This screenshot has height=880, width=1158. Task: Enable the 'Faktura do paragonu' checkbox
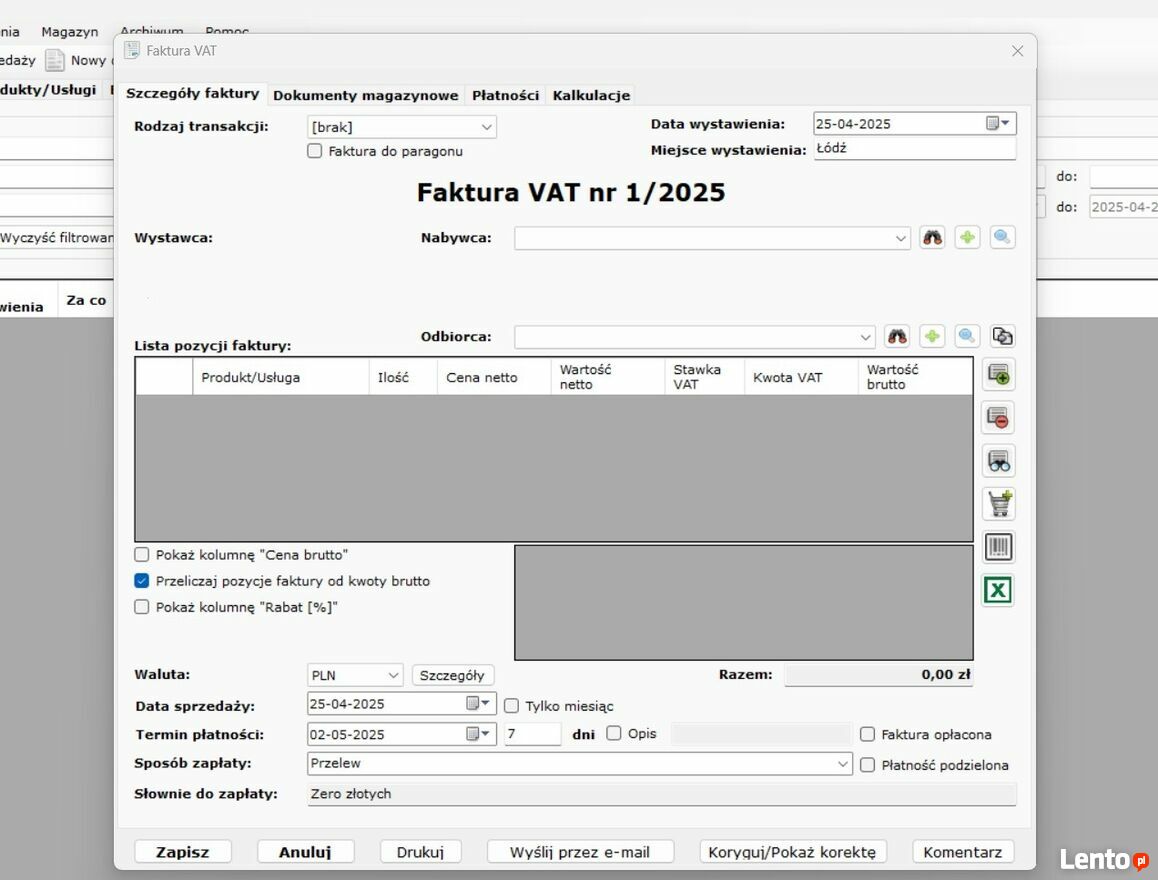pyautogui.click(x=315, y=151)
